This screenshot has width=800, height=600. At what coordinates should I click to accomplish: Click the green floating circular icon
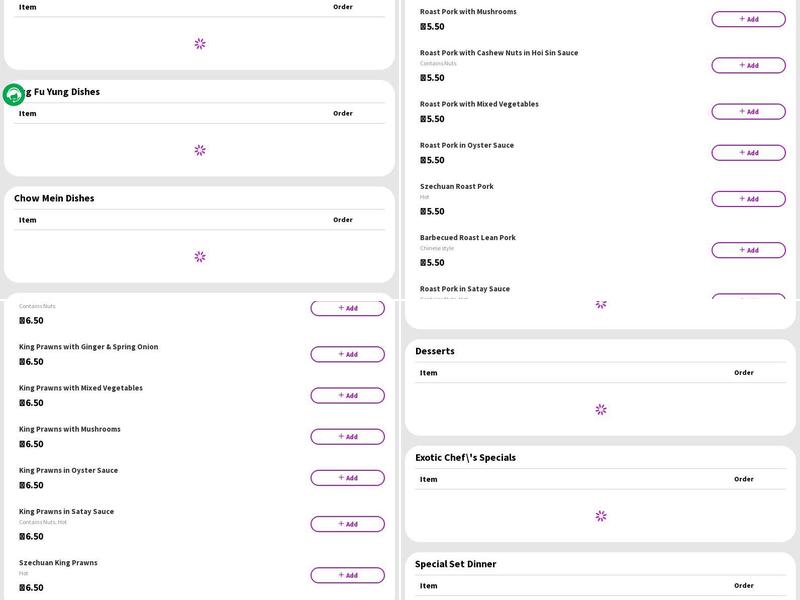click(x=14, y=95)
